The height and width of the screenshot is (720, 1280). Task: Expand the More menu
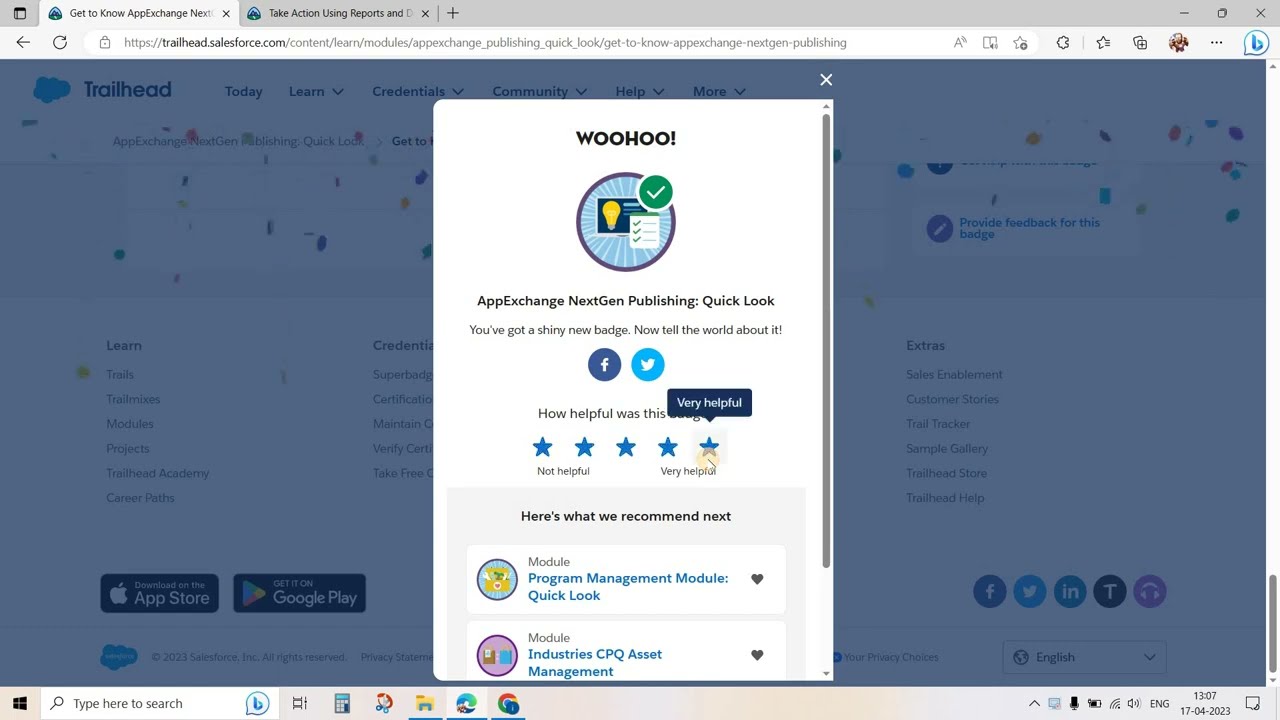pyautogui.click(x=719, y=91)
